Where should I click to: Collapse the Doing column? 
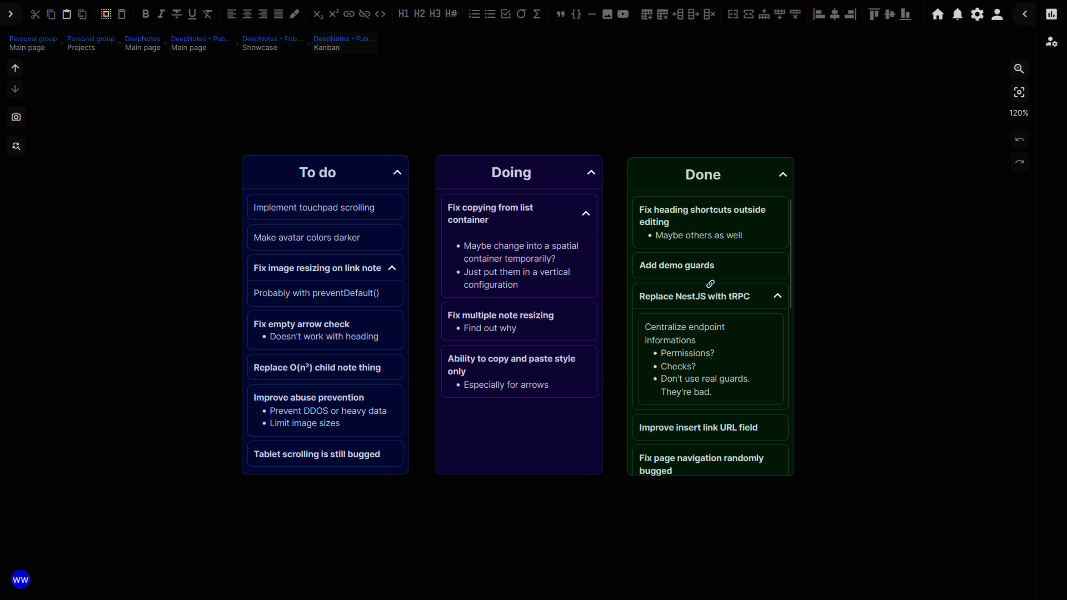[591, 173]
